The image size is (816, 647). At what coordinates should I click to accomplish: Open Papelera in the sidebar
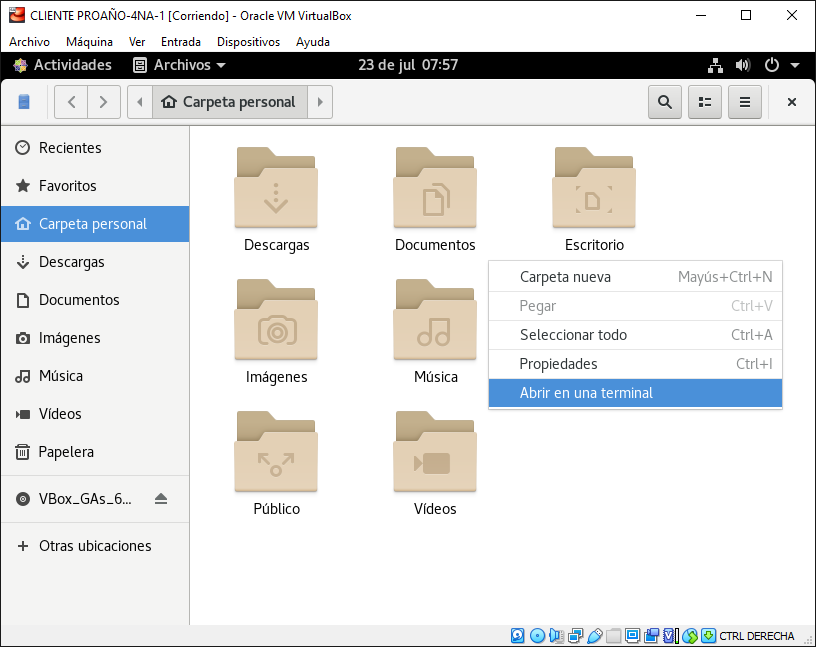[x=95, y=452]
